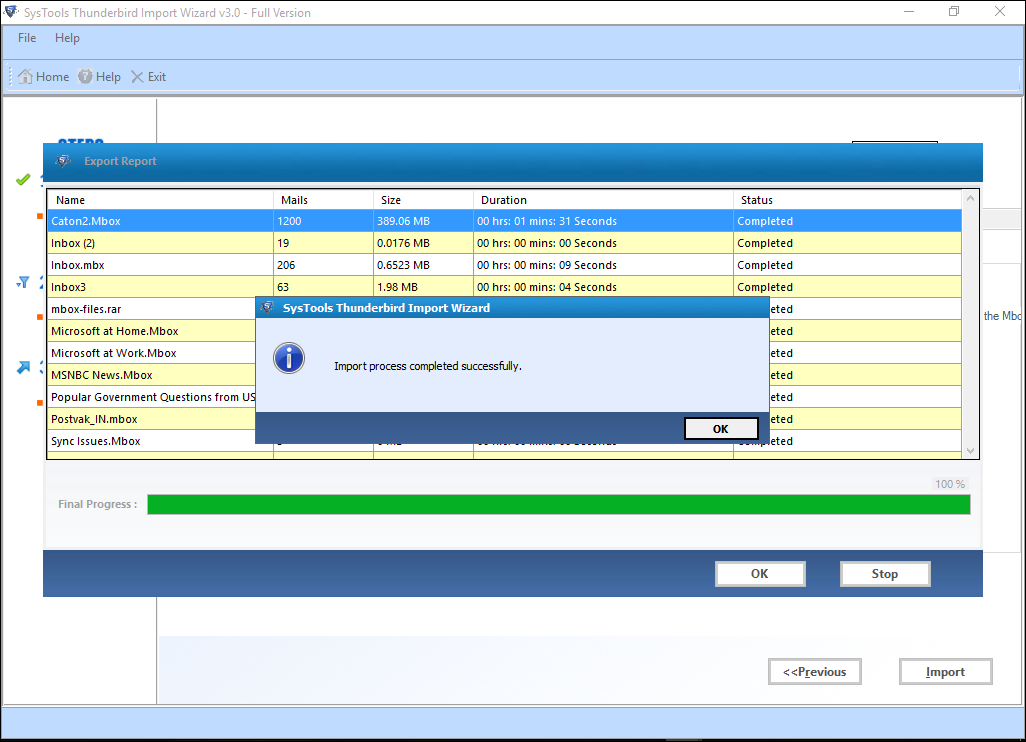Click the report list scroll up arrow
The height and width of the screenshot is (742, 1026).
[x=970, y=198]
